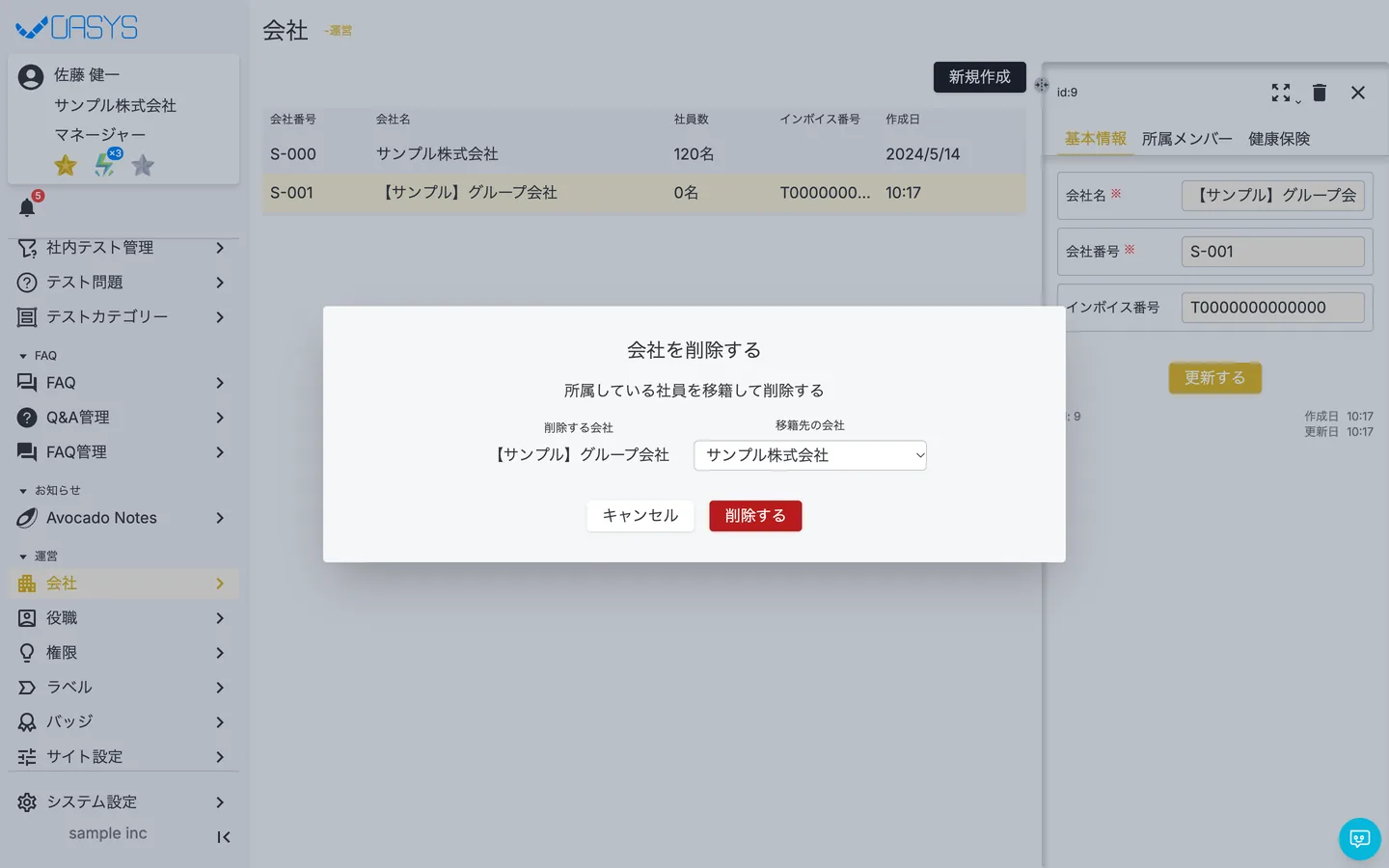Collapse the 運営 section triangle
The height and width of the screenshot is (868, 1389).
[x=23, y=556]
